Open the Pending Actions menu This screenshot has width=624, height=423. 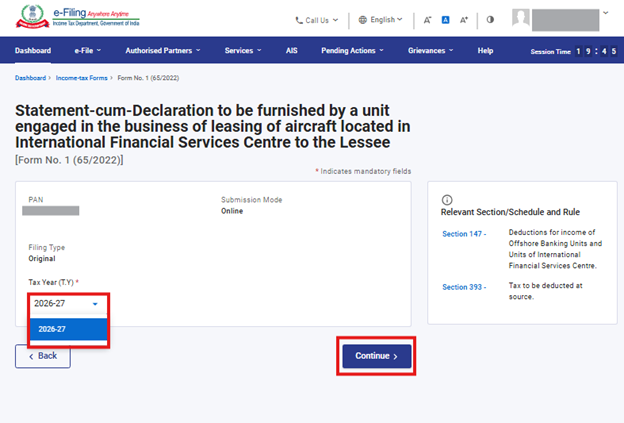coord(352,50)
